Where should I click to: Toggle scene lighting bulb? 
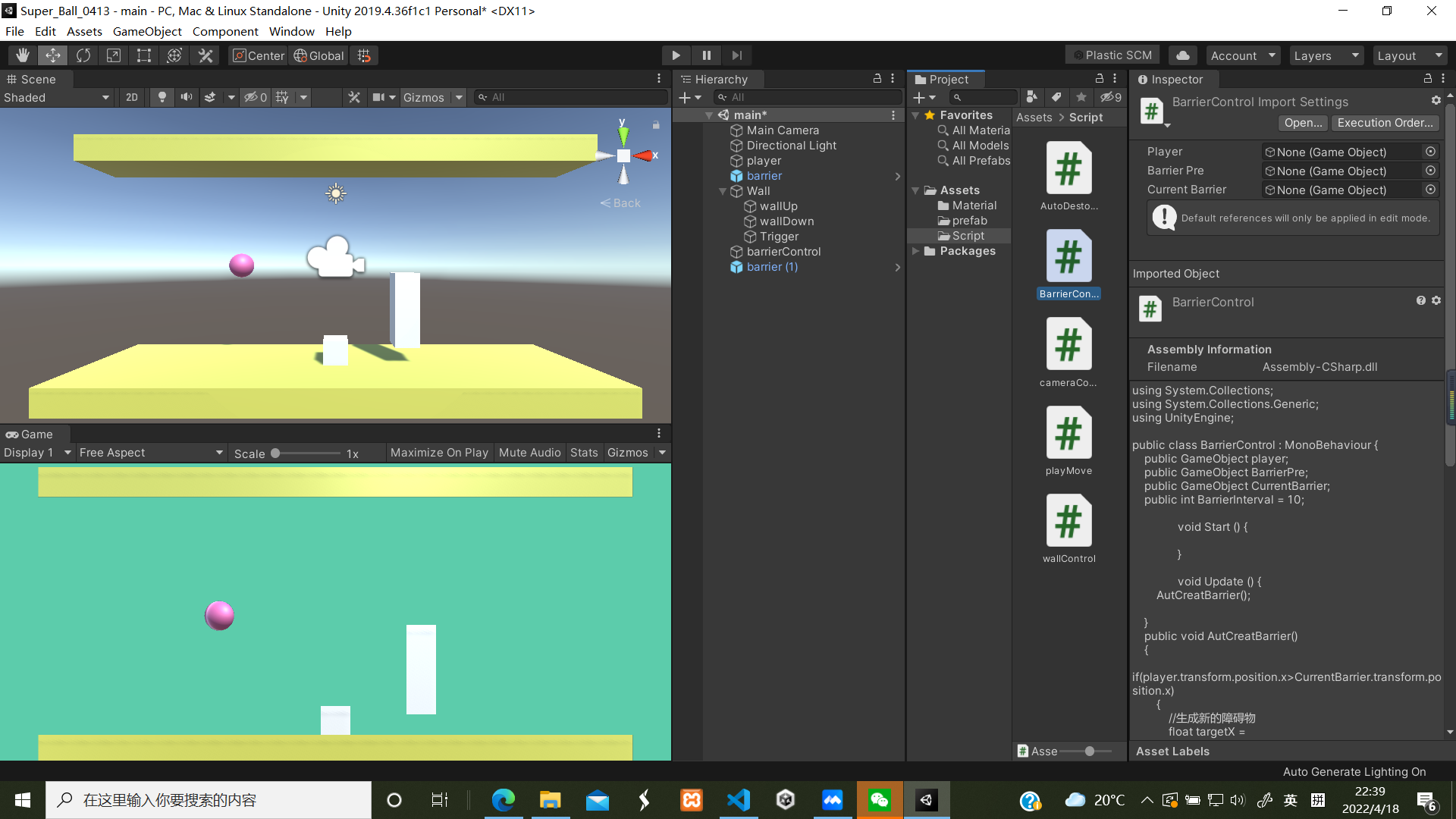coord(162,97)
